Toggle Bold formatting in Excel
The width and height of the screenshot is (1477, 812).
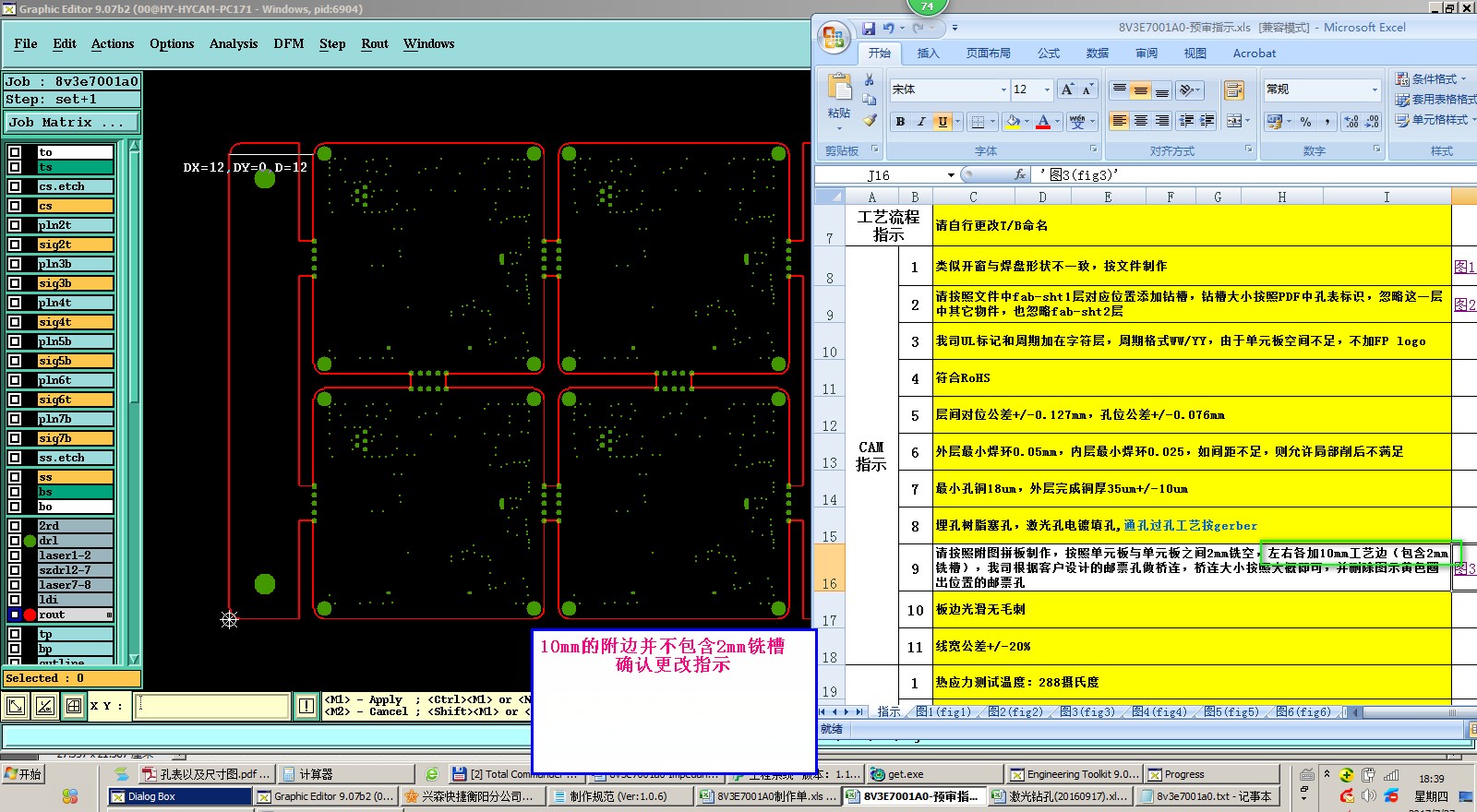(900, 121)
